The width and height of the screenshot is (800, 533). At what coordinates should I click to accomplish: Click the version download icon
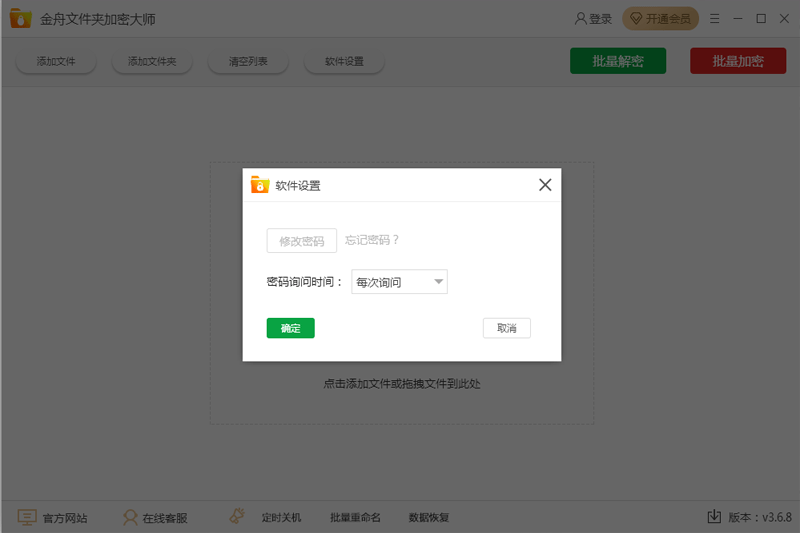tap(714, 516)
